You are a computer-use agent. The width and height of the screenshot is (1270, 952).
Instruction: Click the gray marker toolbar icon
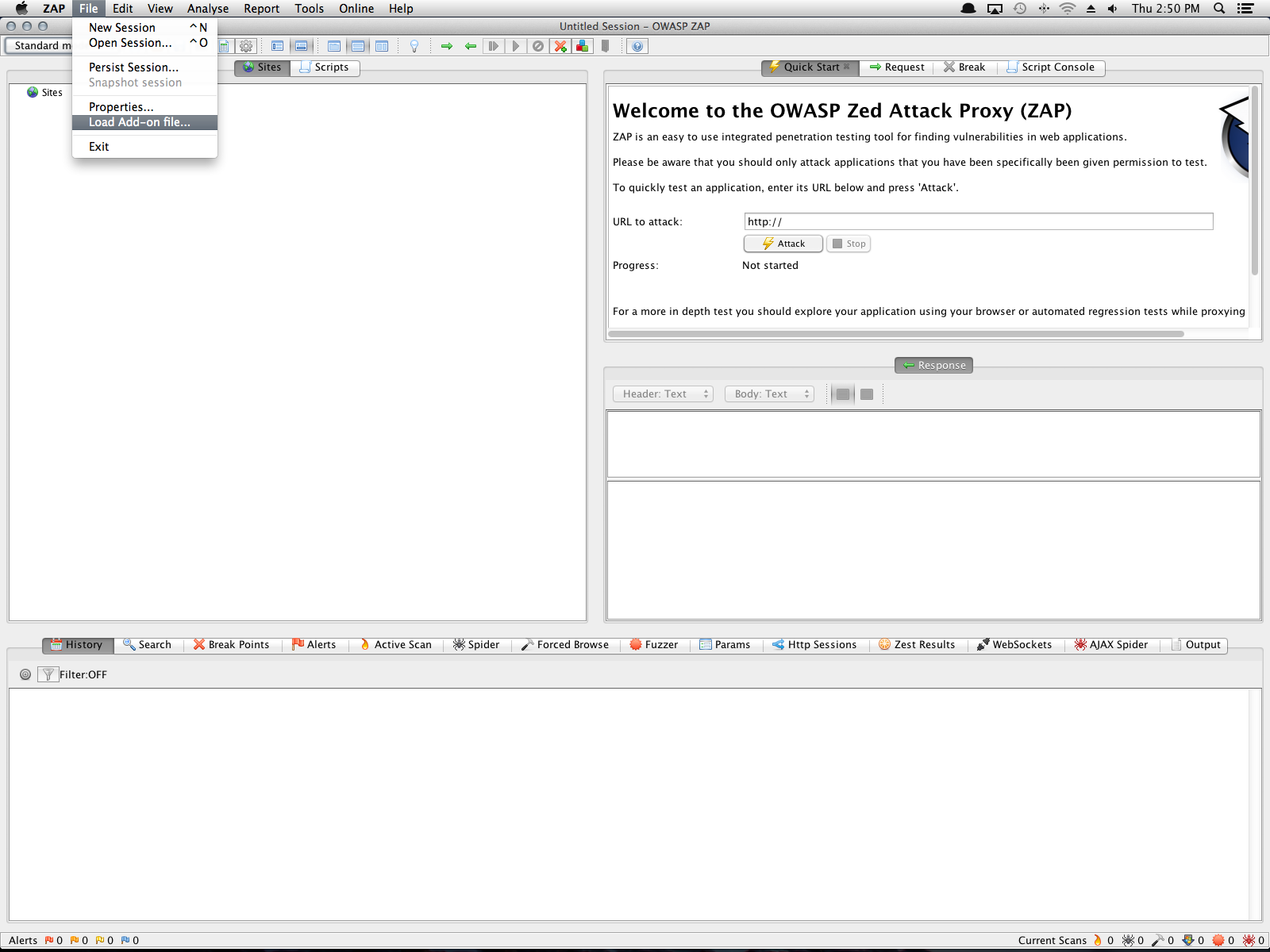click(605, 46)
